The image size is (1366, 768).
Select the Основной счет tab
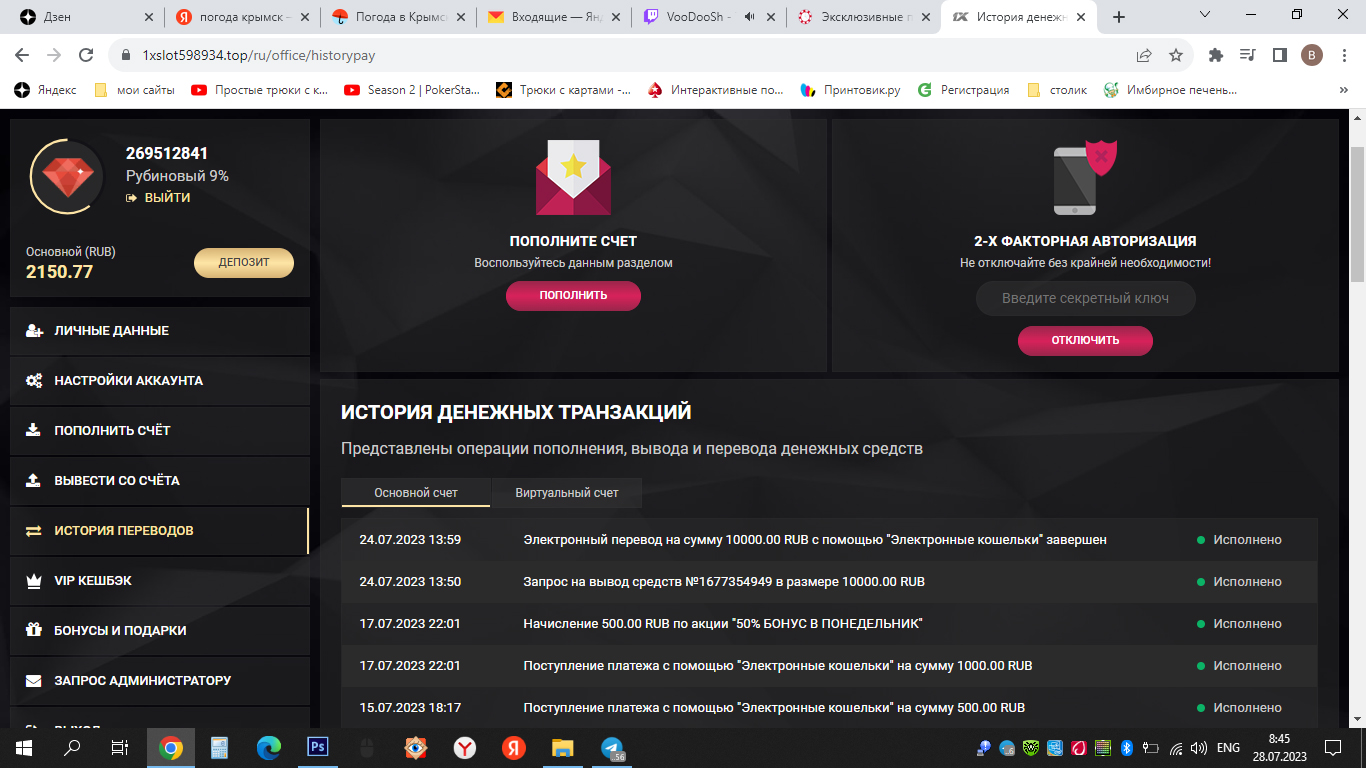click(x=416, y=493)
